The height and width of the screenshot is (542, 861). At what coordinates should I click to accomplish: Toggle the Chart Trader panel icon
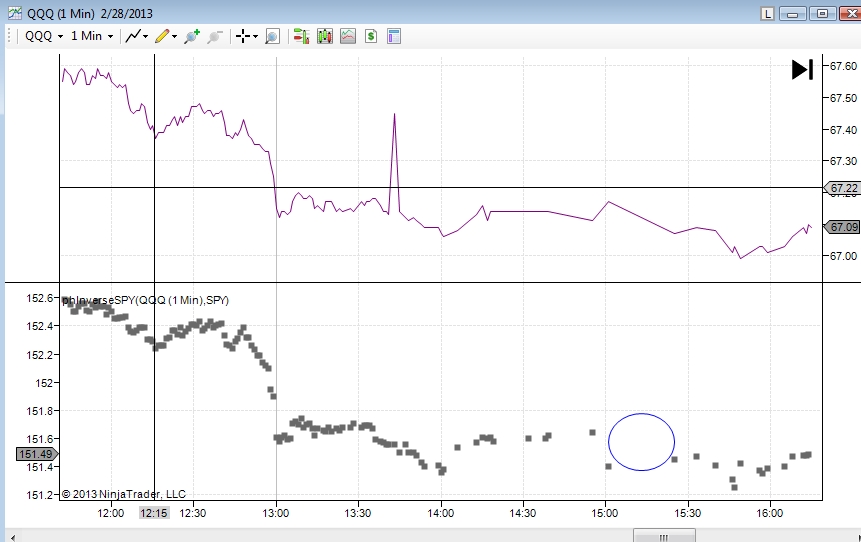coord(301,36)
